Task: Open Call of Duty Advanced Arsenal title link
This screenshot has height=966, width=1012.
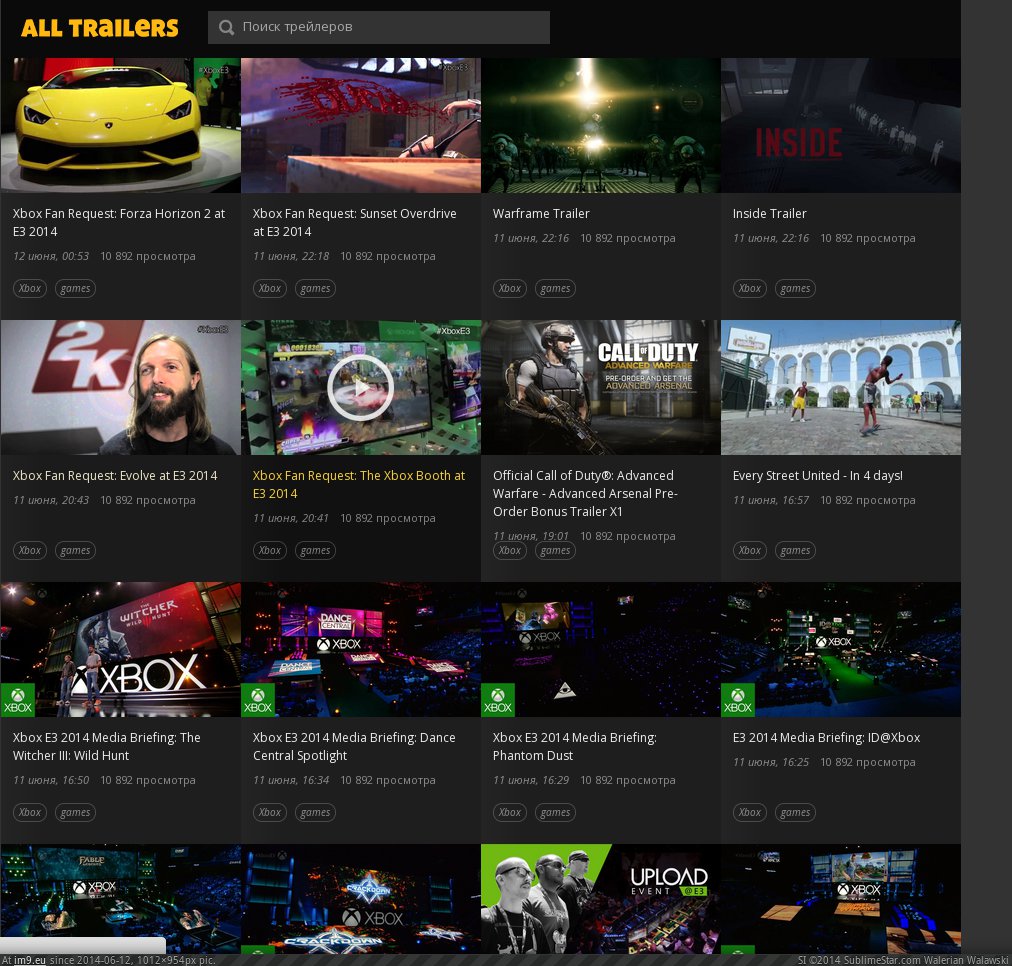Action: (x=585, y=494)
